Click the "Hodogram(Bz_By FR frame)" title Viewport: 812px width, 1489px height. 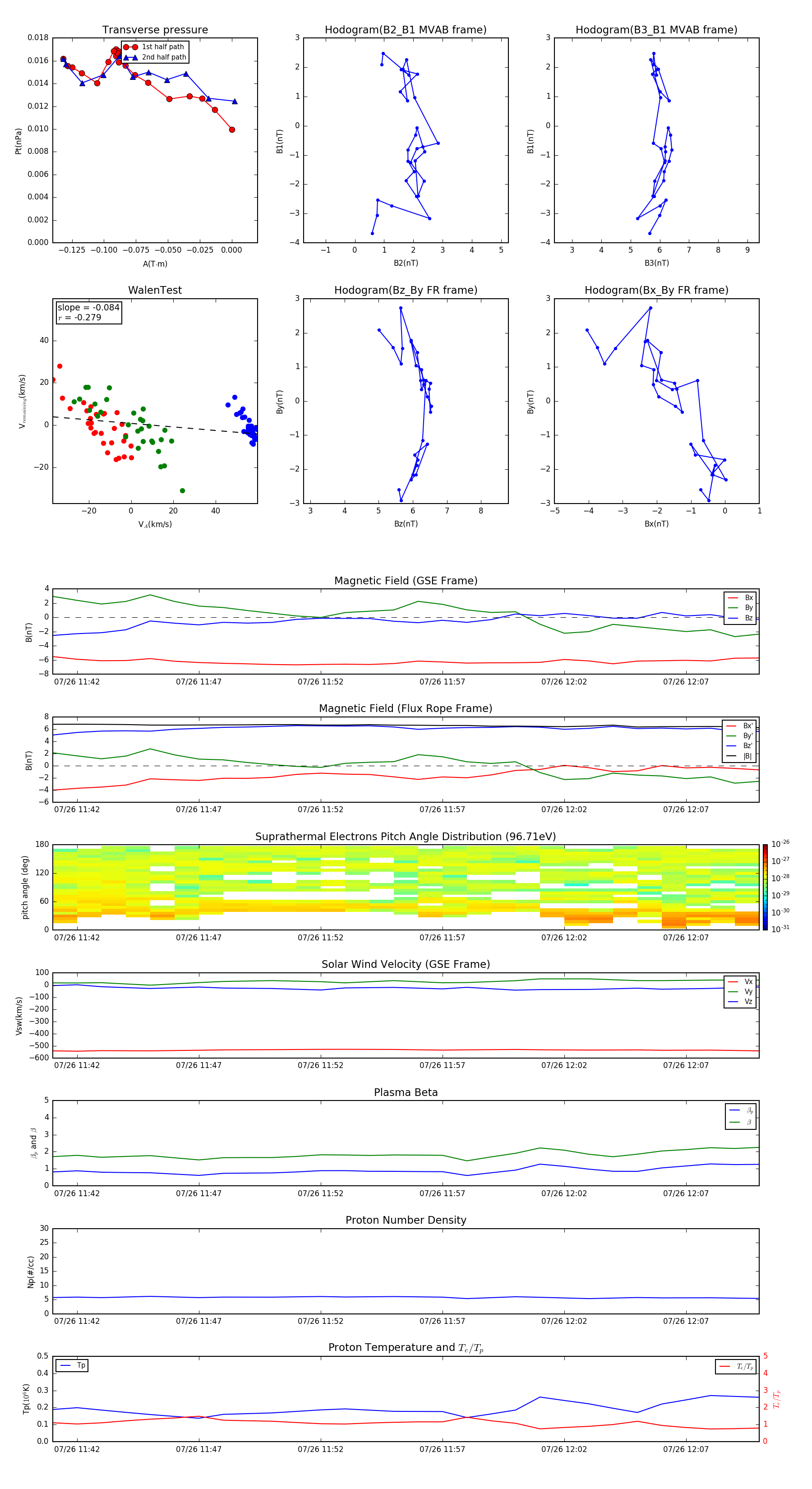coord(406,290)
